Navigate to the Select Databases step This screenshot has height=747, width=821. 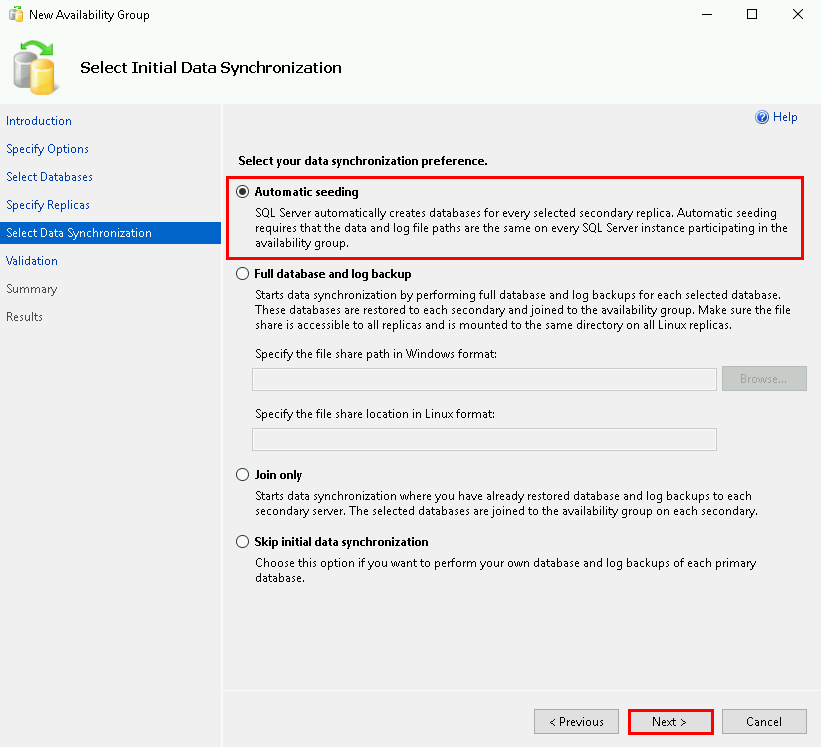point(49,177)
